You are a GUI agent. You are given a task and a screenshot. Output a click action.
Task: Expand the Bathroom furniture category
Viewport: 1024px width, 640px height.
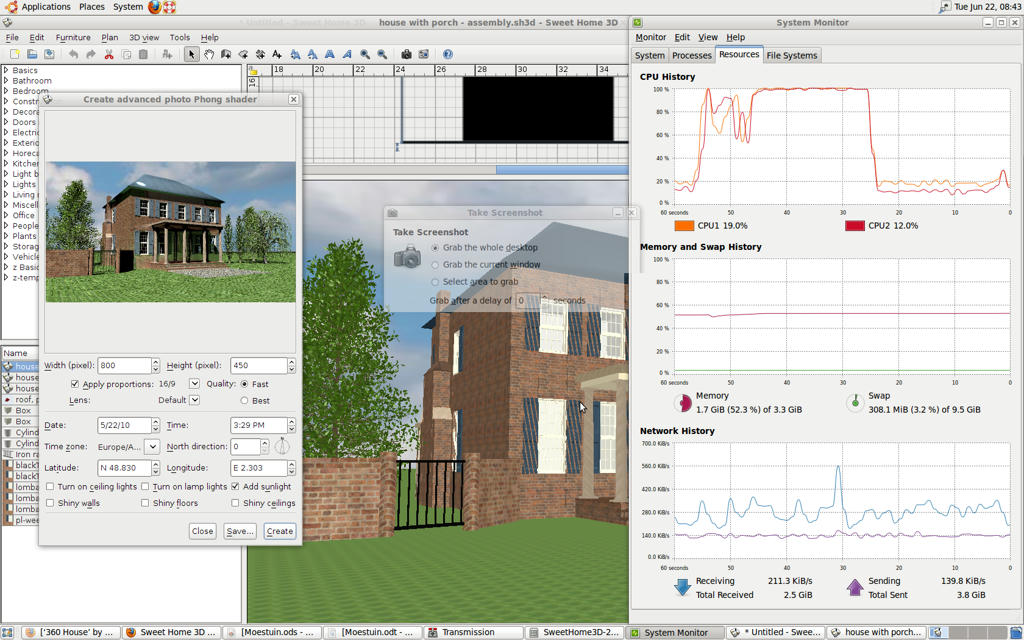tap(6, 80)
